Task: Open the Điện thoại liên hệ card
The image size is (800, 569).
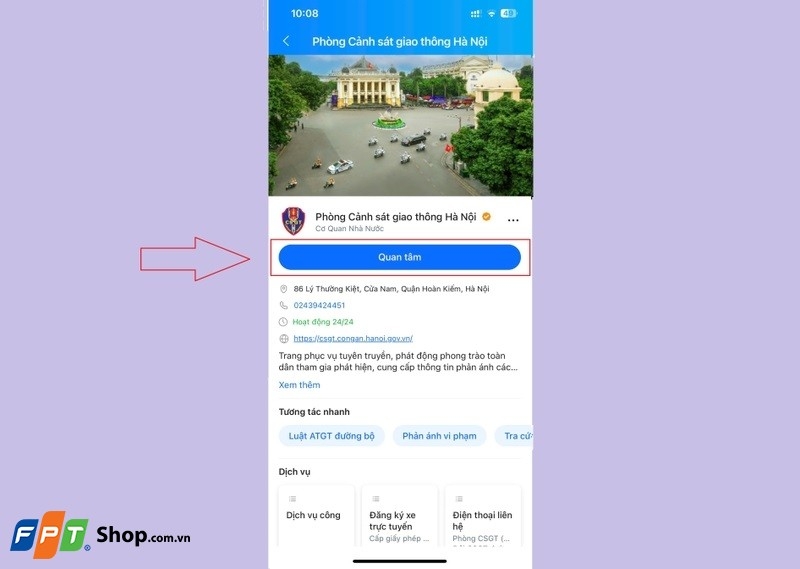Action: [x=483, y=515]
